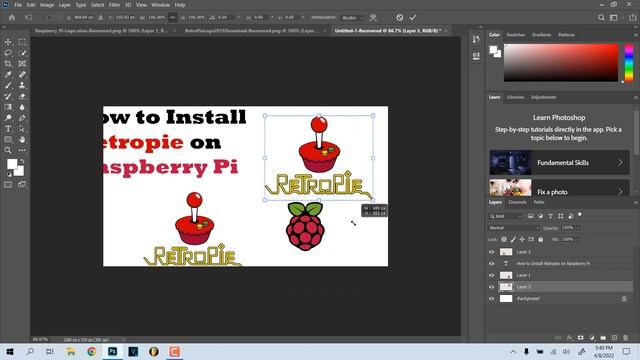Hide the Background layer eye icon
This screenshot has height=360, width=640.
click(491, 299)
